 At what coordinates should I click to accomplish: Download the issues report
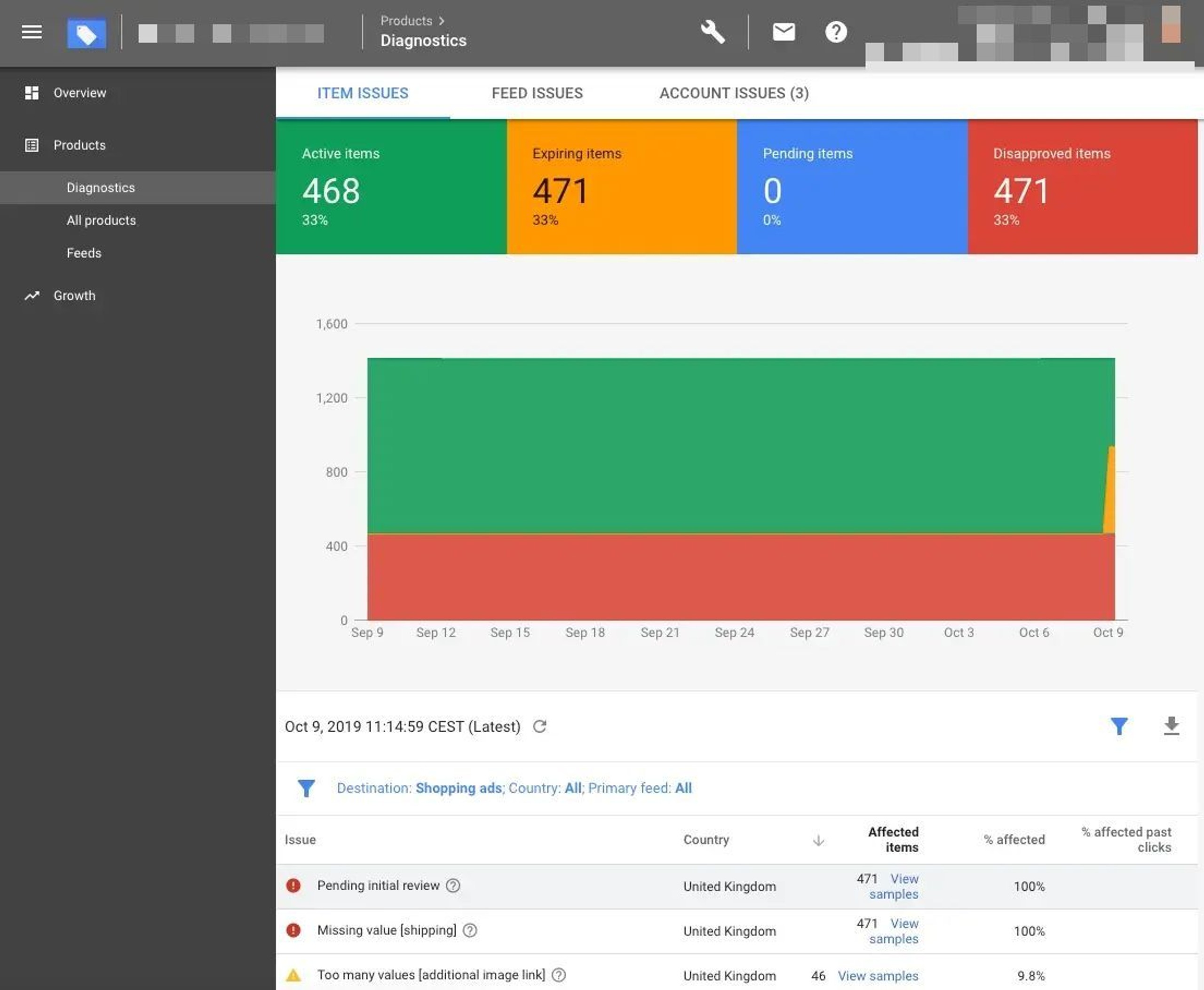click(x=1171, y=726)
